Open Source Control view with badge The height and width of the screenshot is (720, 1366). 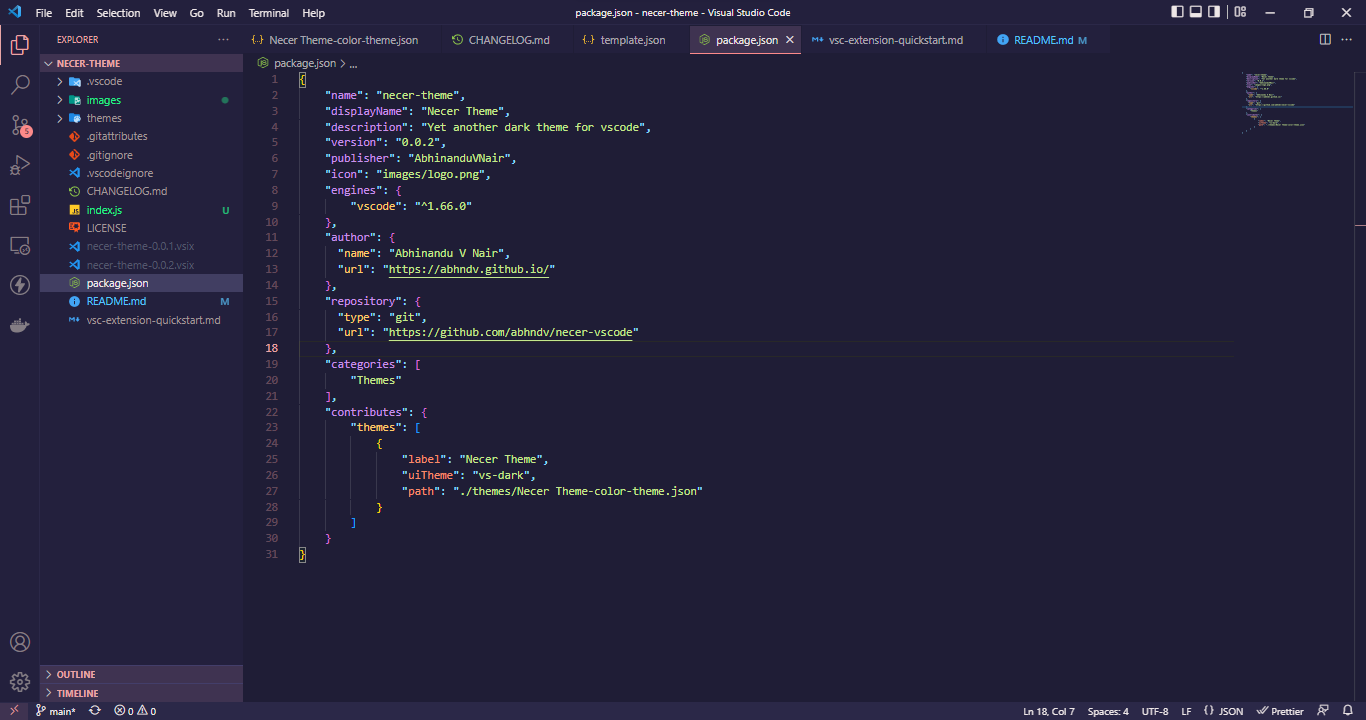[x=20, y=125]
